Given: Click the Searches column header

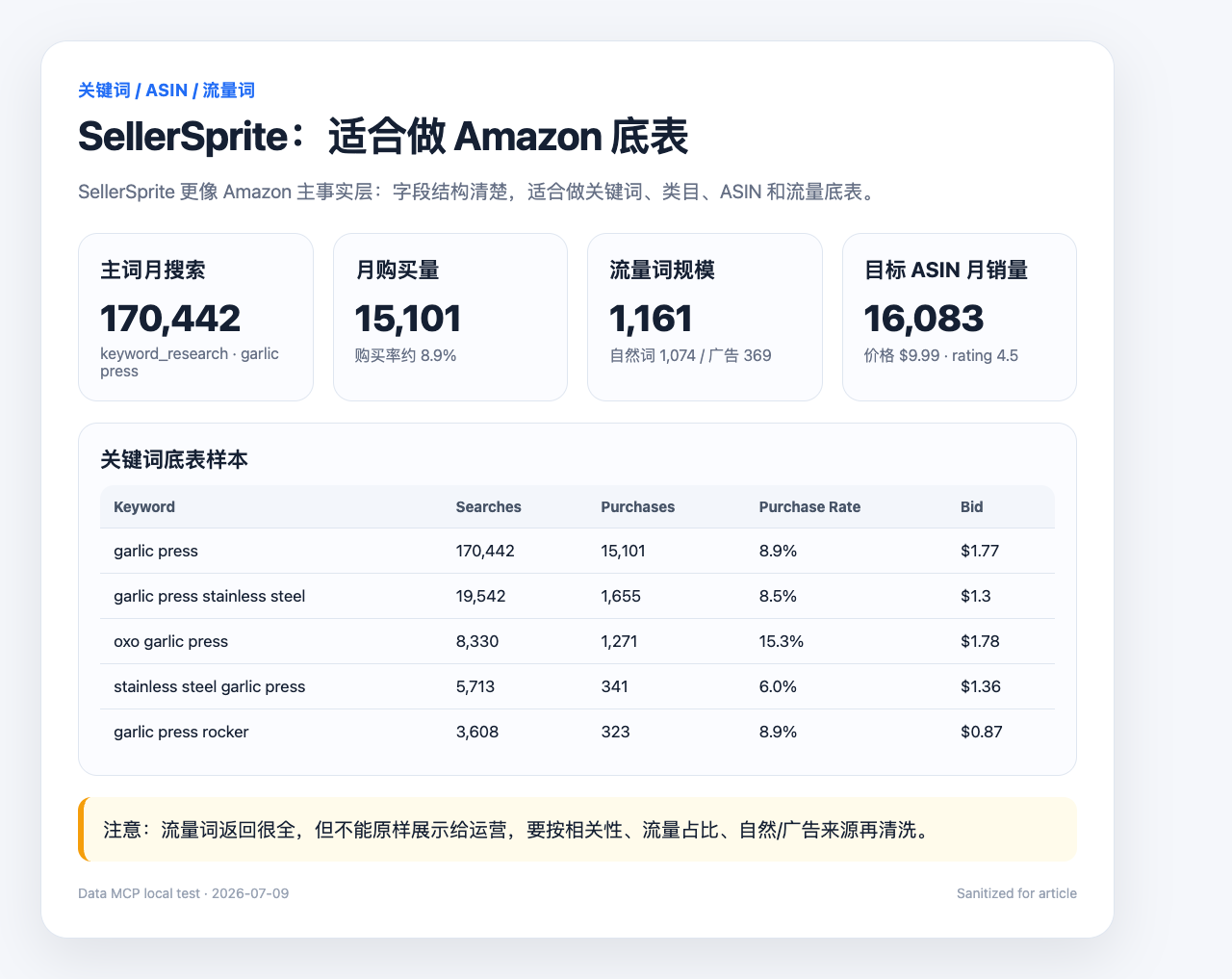Looking at the screenshot, I should pos(489,507).
